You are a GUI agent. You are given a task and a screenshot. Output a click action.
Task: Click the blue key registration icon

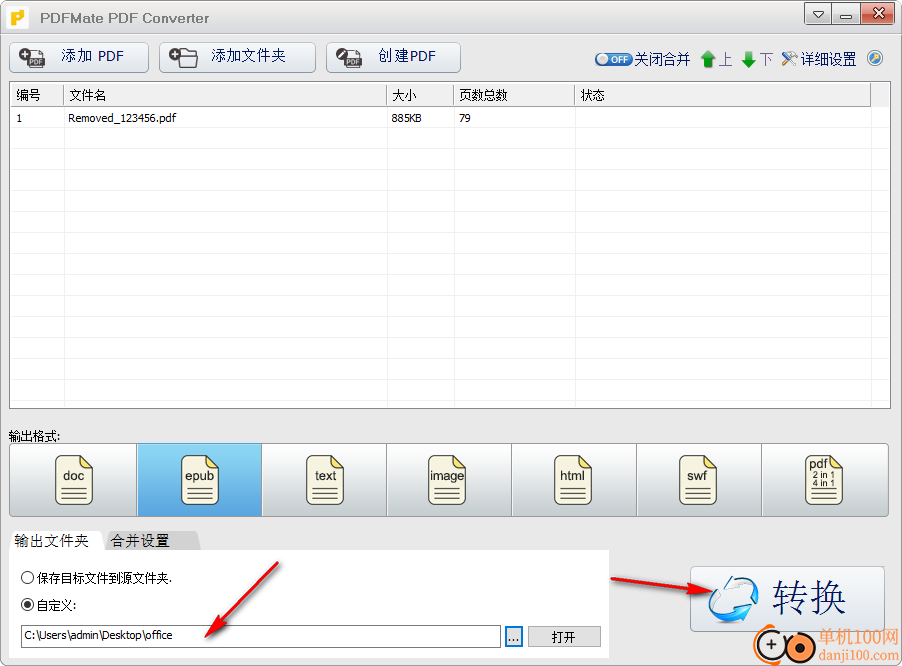coord(875,58)
